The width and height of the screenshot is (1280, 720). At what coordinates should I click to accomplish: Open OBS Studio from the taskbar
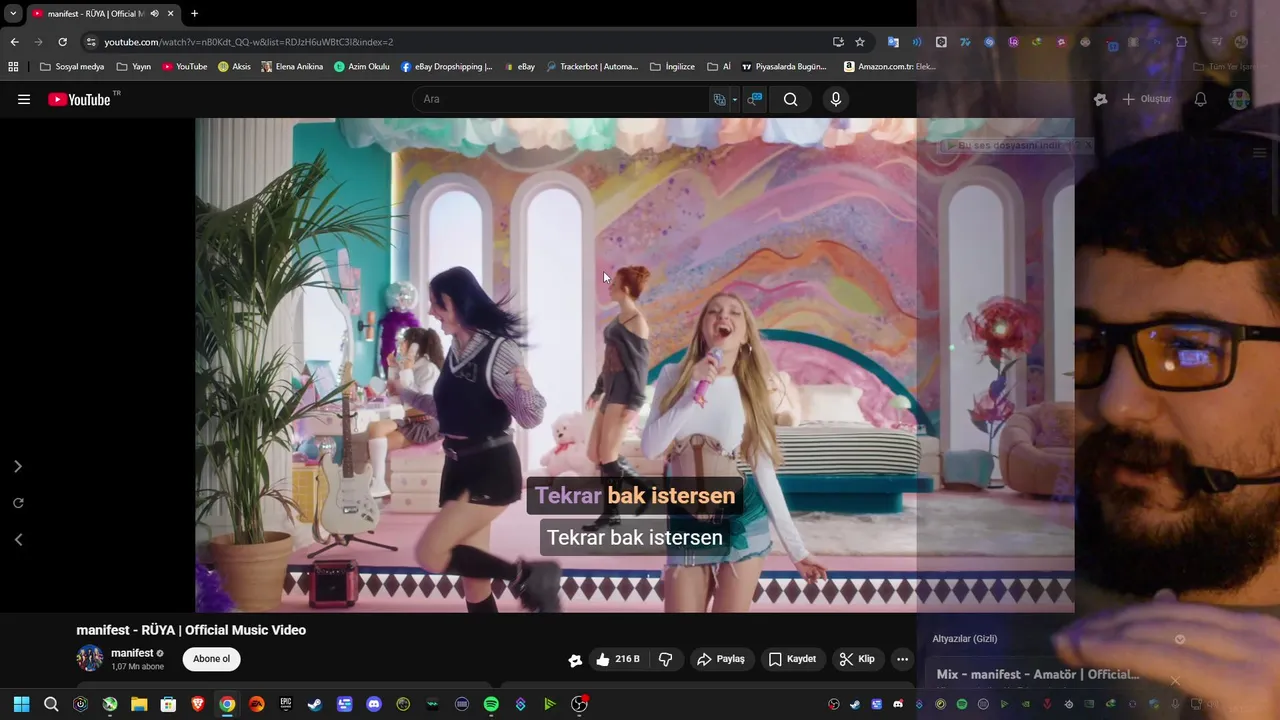click(579, 704)
